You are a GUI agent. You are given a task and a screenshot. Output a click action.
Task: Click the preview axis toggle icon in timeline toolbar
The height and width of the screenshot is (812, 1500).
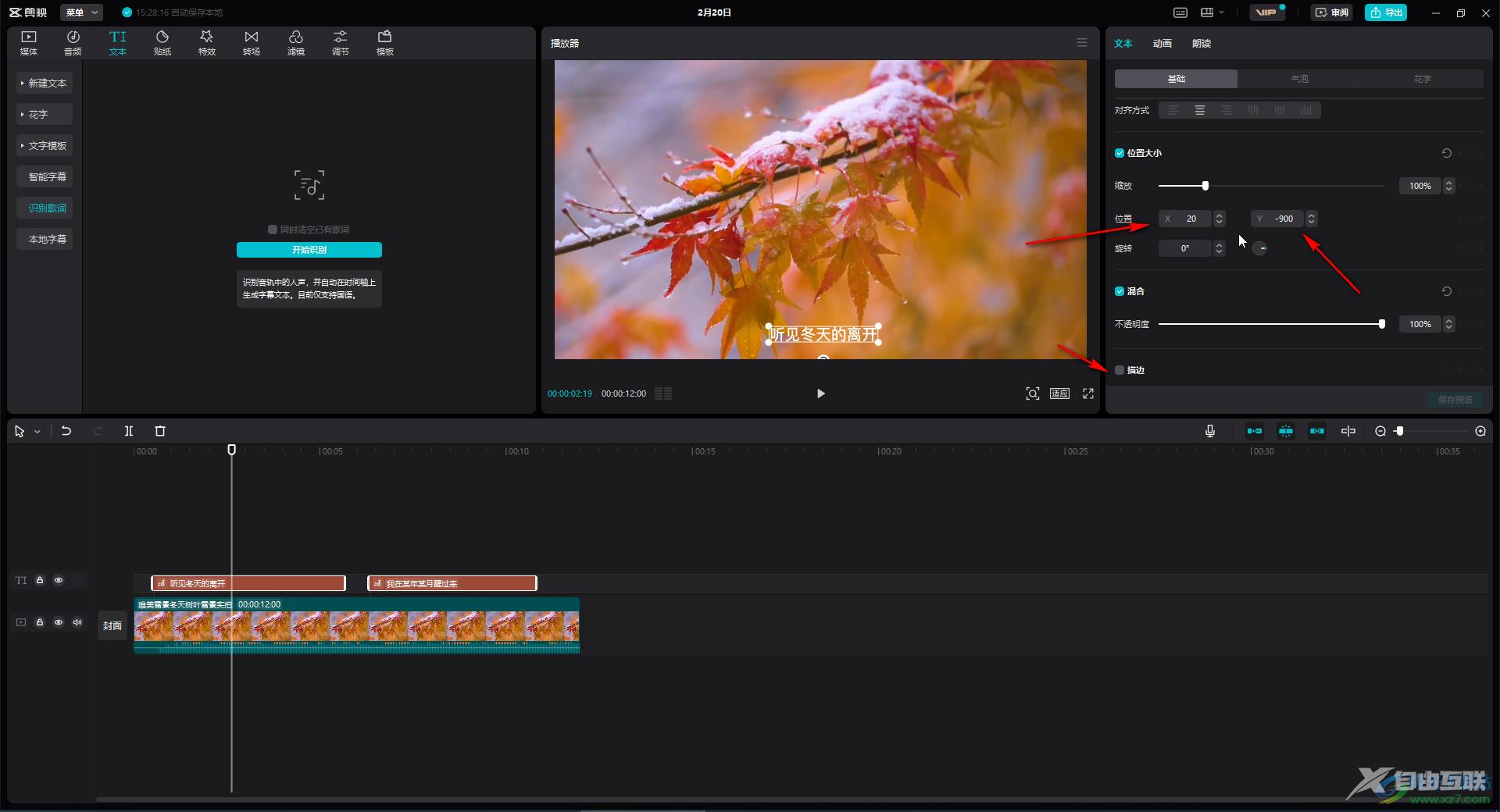(1348, 431)
